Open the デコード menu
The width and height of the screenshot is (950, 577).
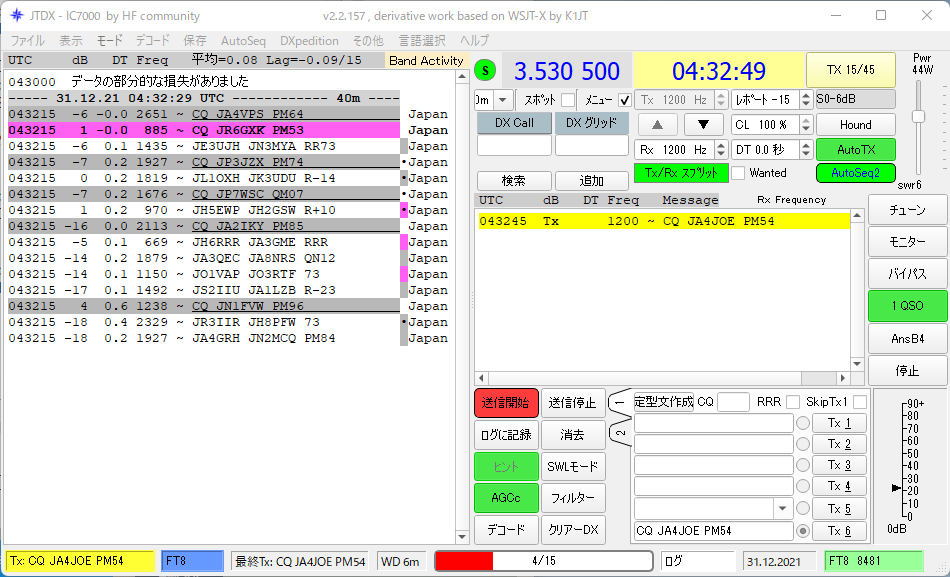153,41
